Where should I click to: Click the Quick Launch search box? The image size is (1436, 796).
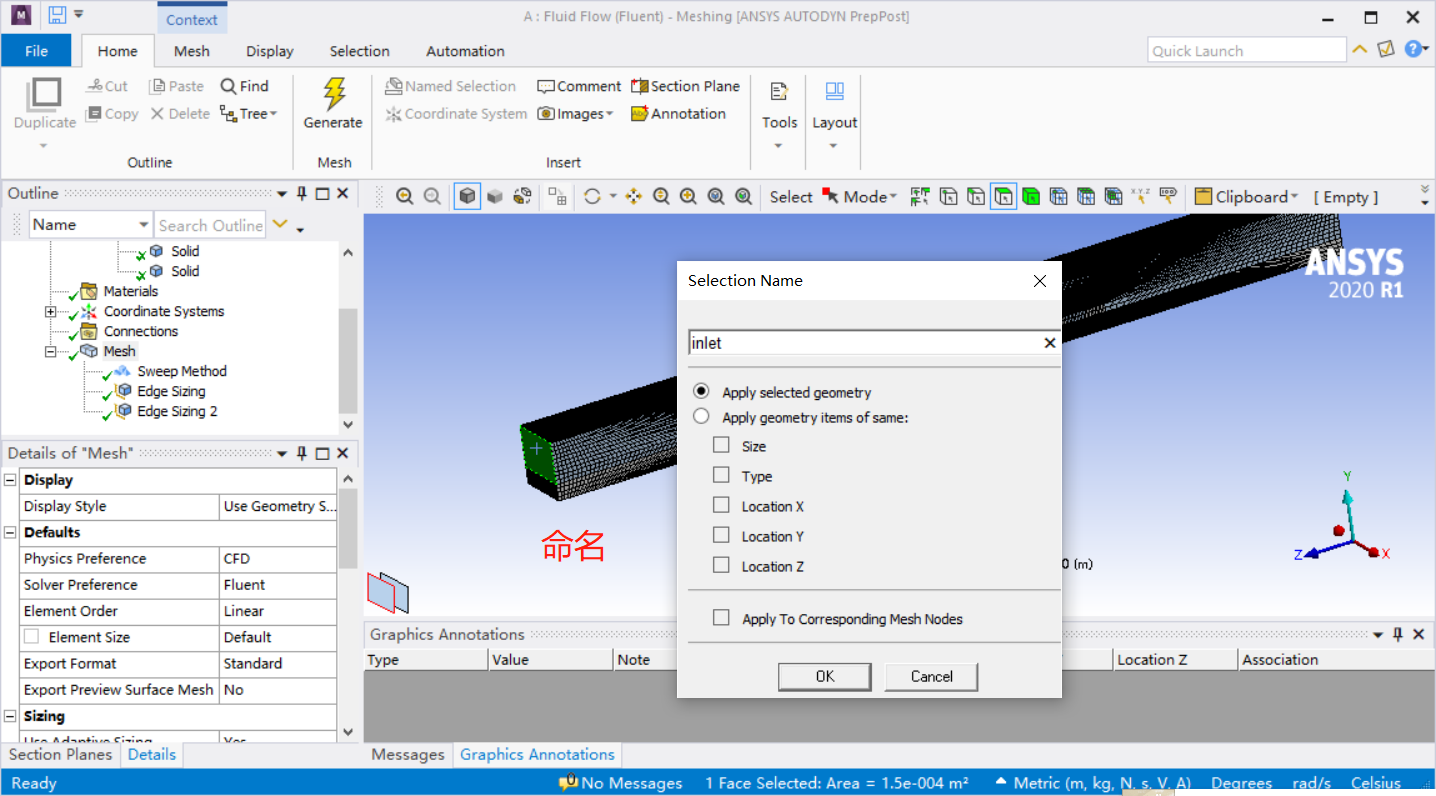tap(1247, 50)
